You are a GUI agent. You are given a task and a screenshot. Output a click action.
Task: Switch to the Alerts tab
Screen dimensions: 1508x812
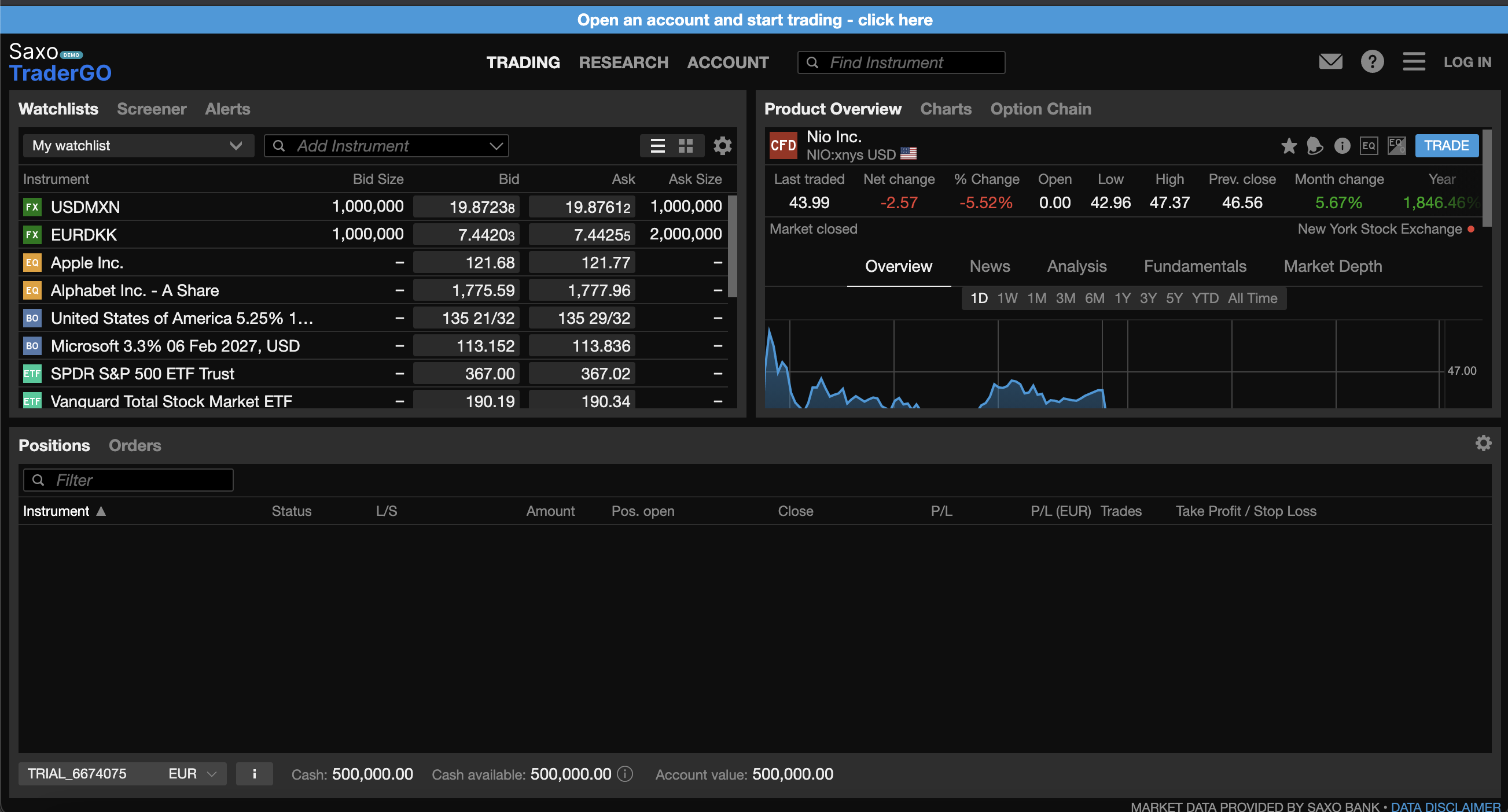tap(227, 109)
